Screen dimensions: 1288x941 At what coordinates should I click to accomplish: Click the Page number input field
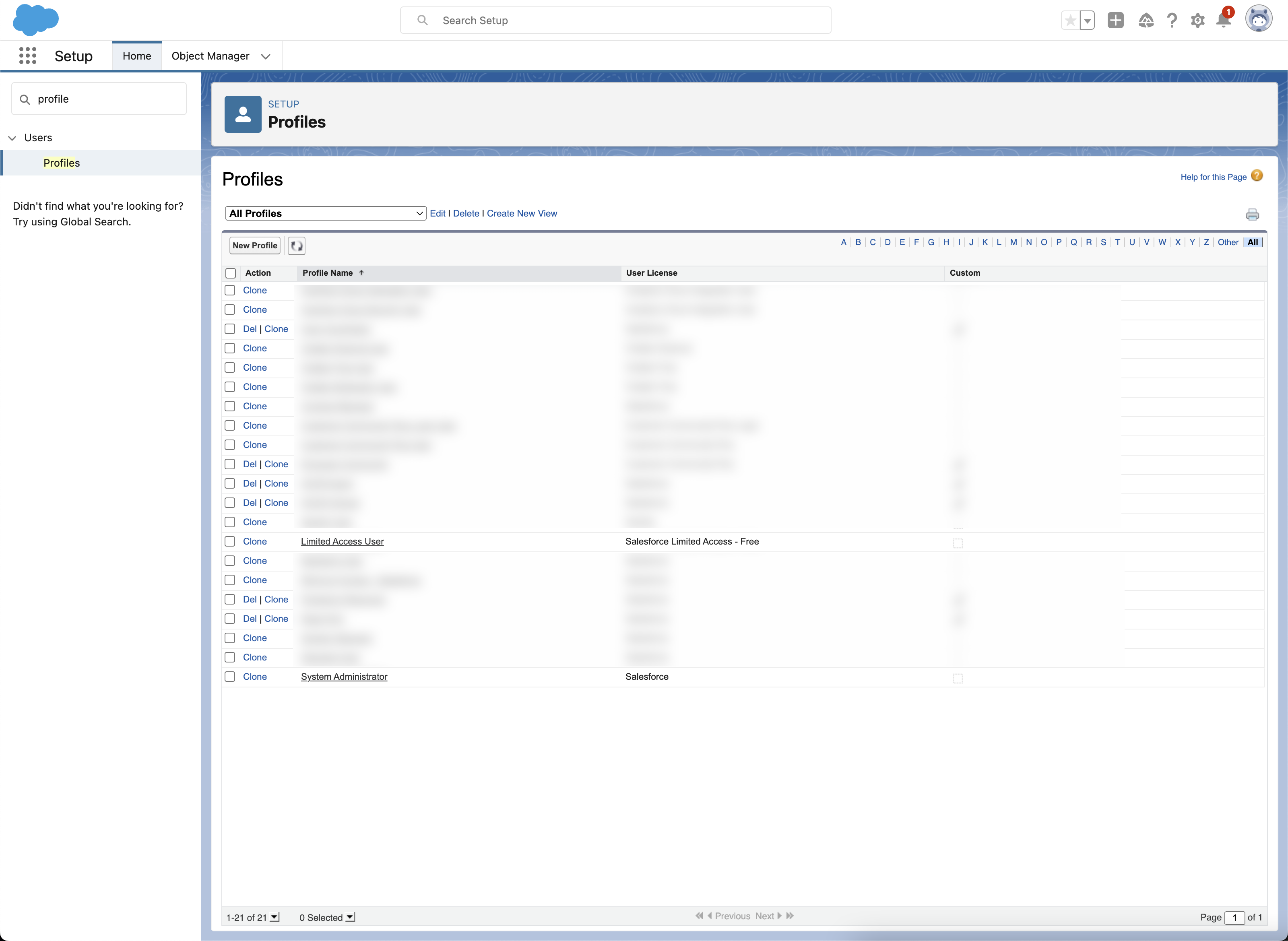coord(1234,917)
